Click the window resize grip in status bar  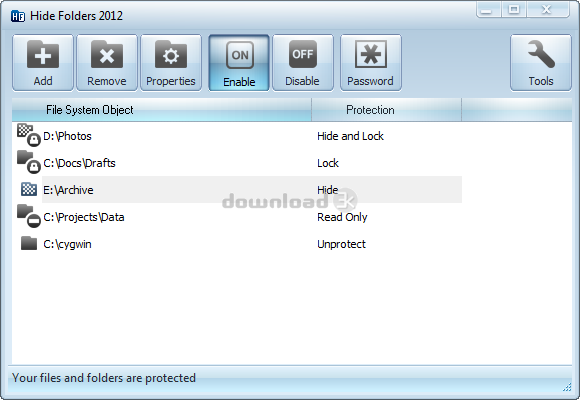(x=567, y=387)
